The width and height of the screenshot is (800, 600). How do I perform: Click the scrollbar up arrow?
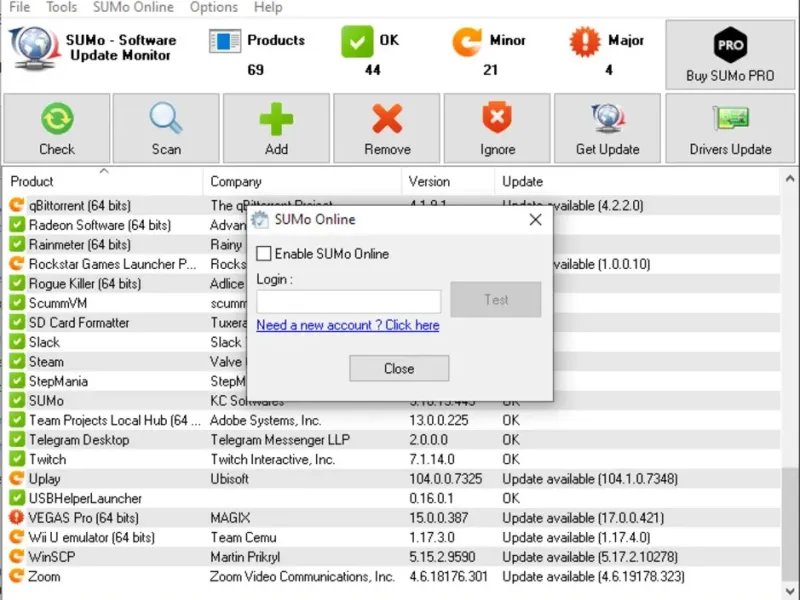coord(790,179)
